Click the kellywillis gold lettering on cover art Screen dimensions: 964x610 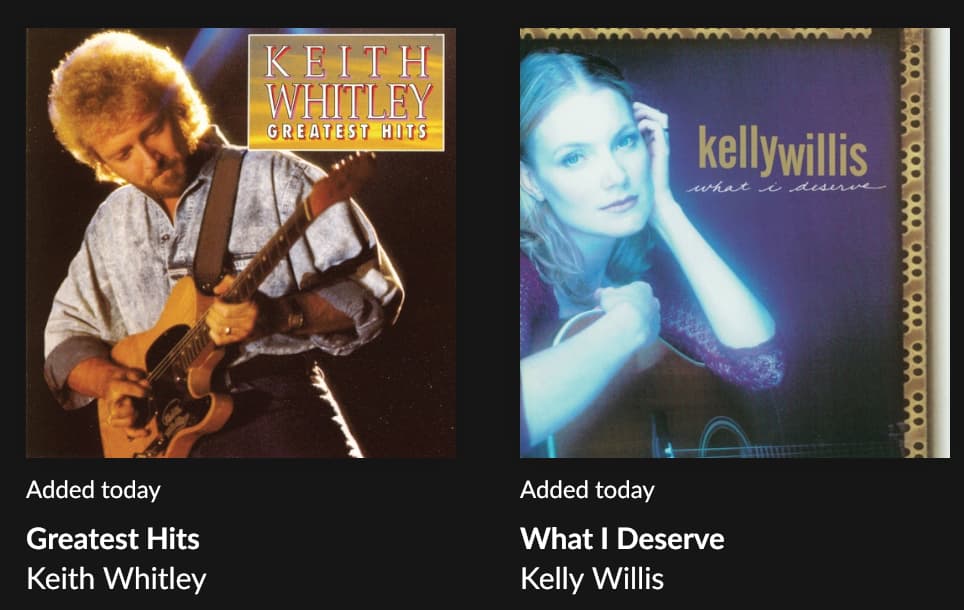[x=783, y=151]
